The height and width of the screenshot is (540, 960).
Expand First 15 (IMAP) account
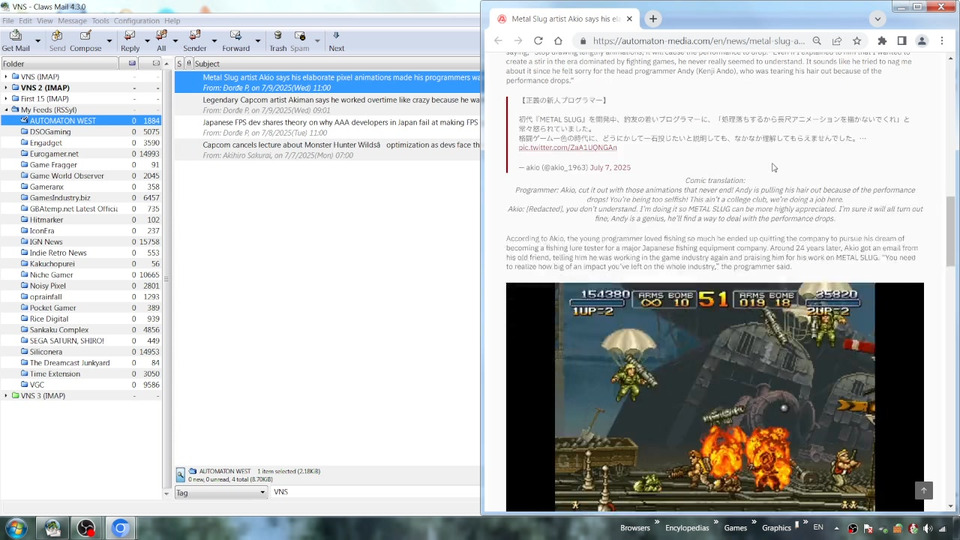click(6, 99)
